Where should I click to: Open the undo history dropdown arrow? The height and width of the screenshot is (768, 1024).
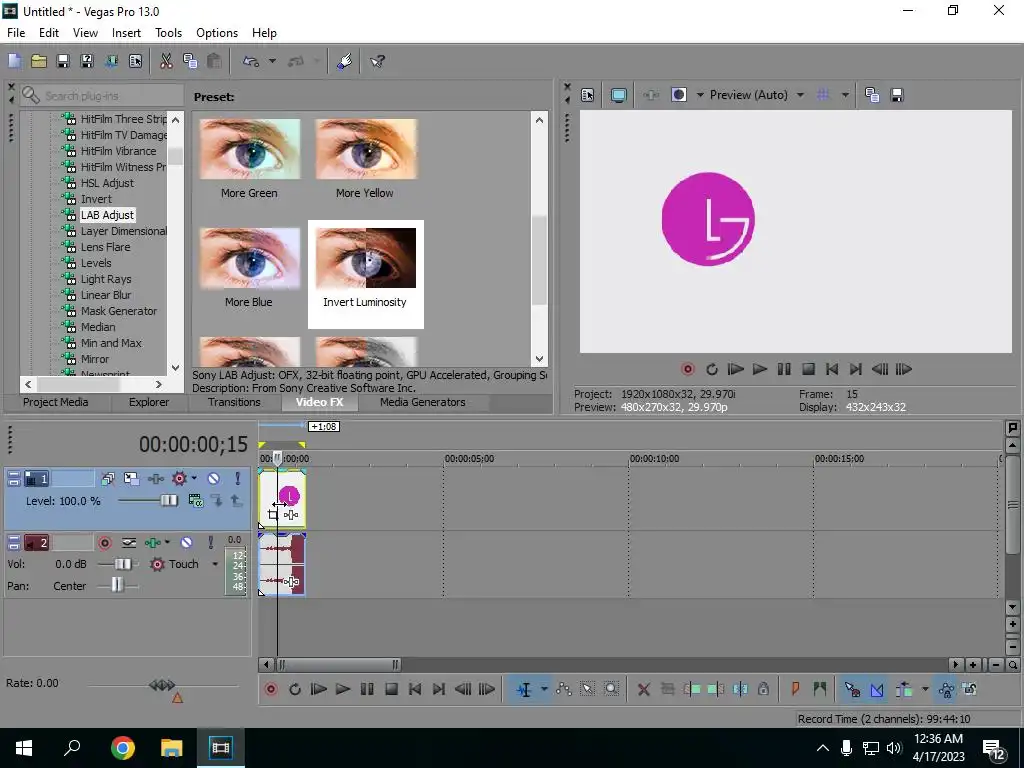point(272,61)
